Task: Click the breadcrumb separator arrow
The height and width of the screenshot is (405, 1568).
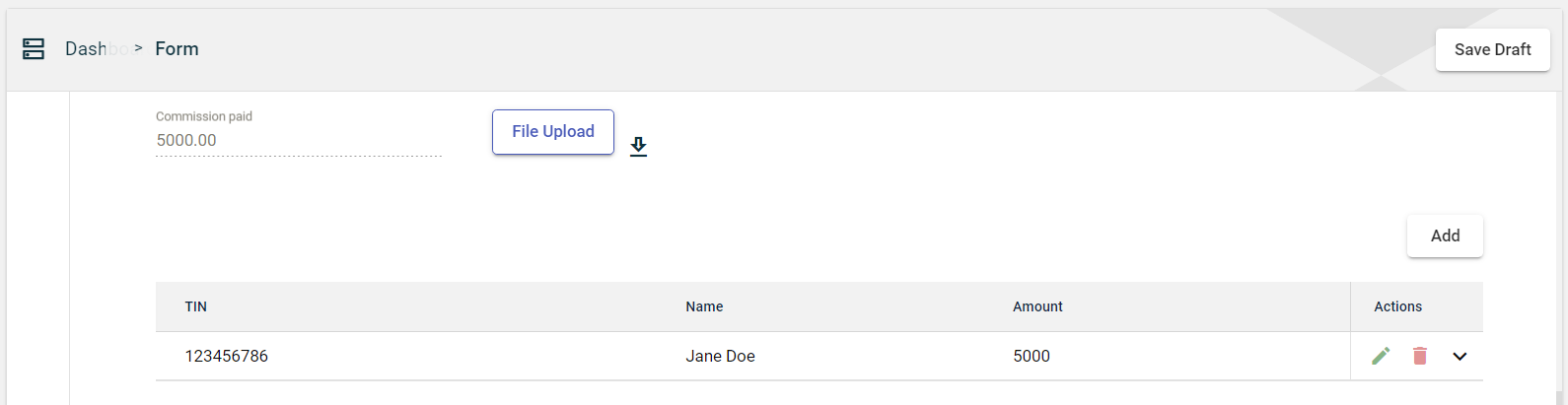Action: 139,48
